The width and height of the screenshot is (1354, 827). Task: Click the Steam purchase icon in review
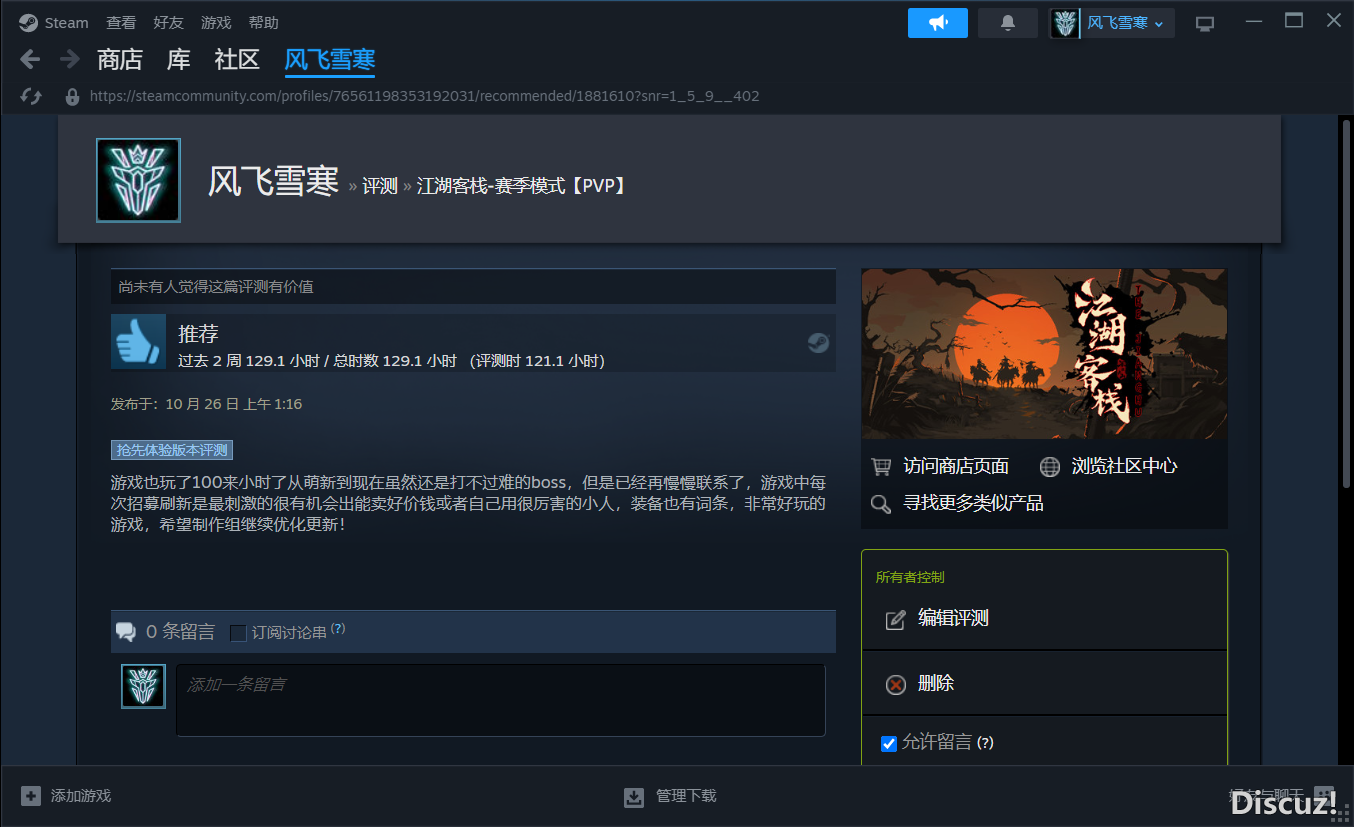(x=818, y=343)
